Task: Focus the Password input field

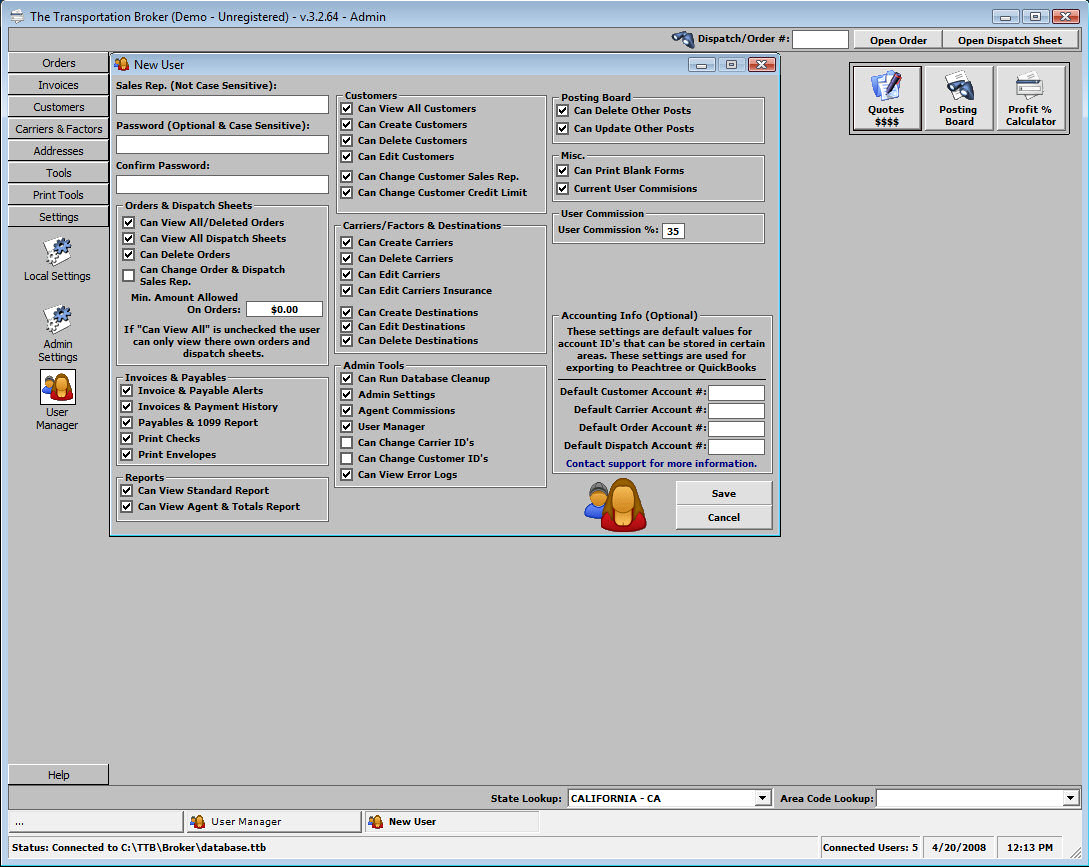Action: 222,144
